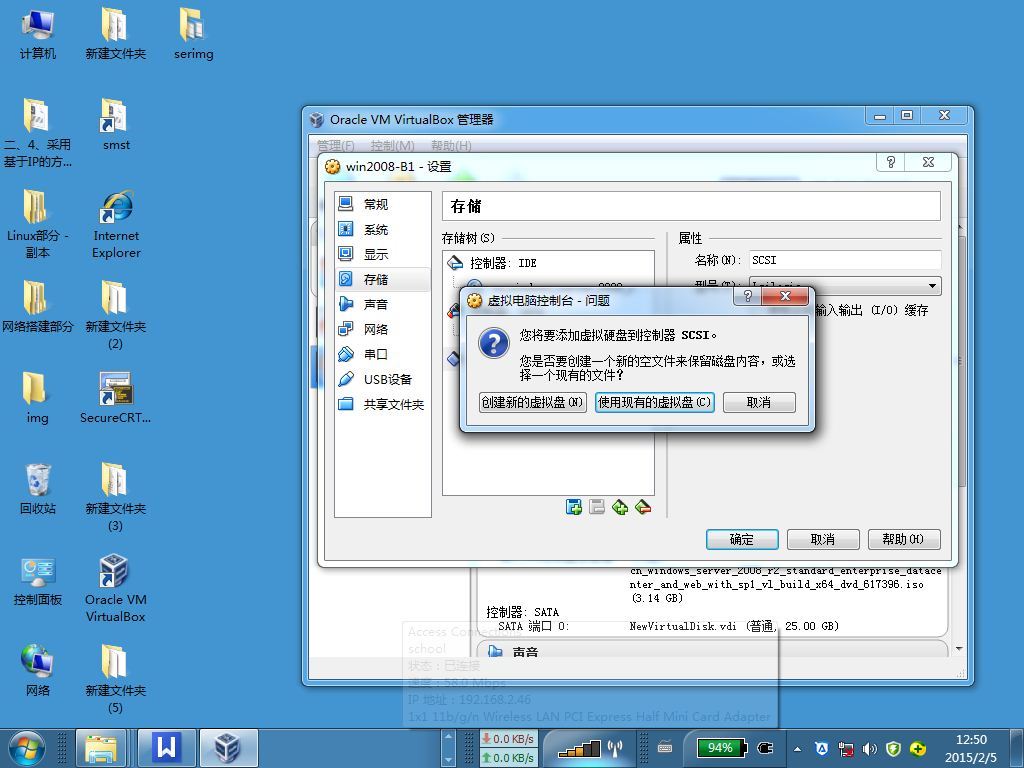1024x768 pixels.
Task: Click battery 94% indicator in taskbar
Action: [x=720, y=748]
